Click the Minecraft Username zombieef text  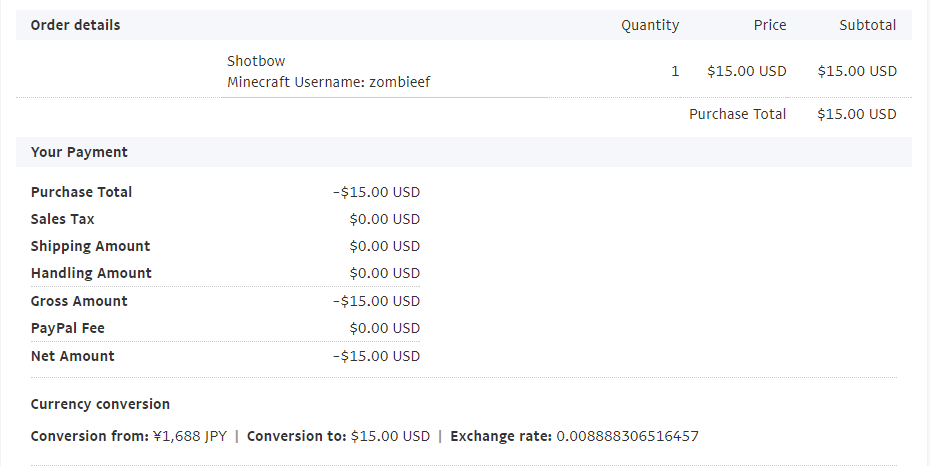(x=328, y=82)
